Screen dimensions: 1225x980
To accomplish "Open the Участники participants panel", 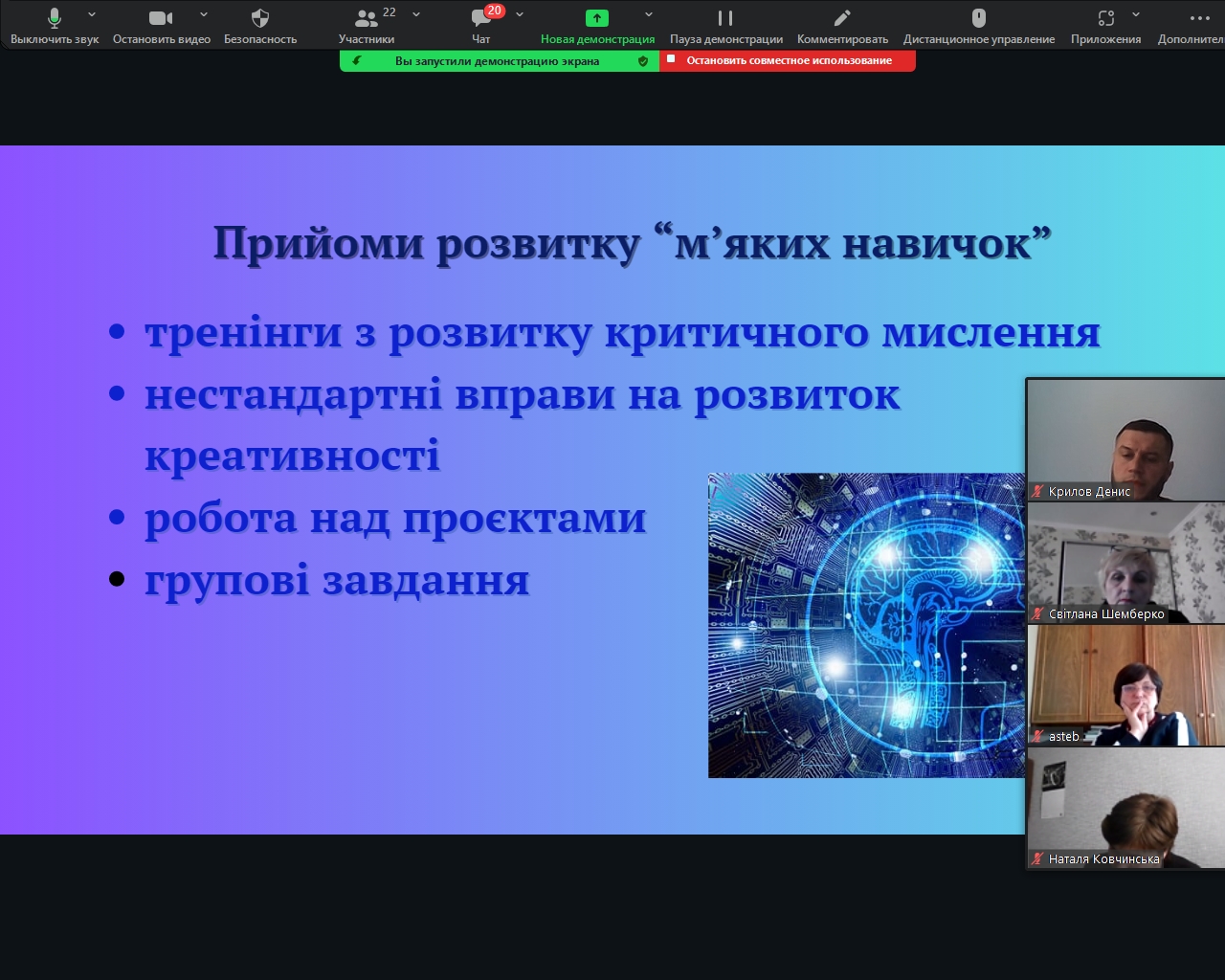I will tap(367, 26).
